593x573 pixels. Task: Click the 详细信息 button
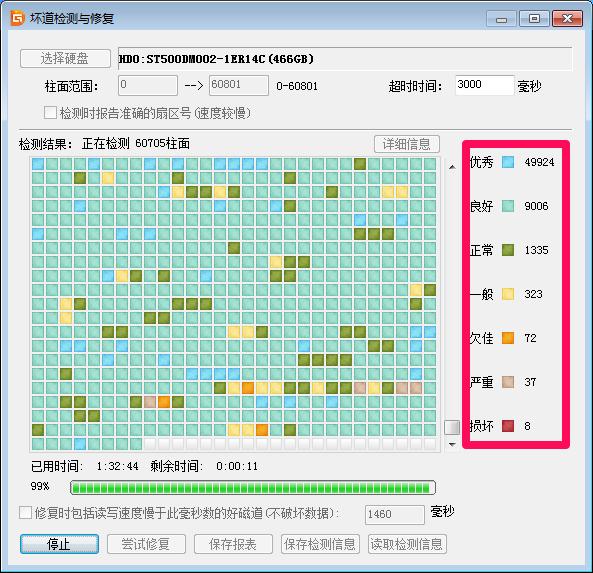coord(407,144)
